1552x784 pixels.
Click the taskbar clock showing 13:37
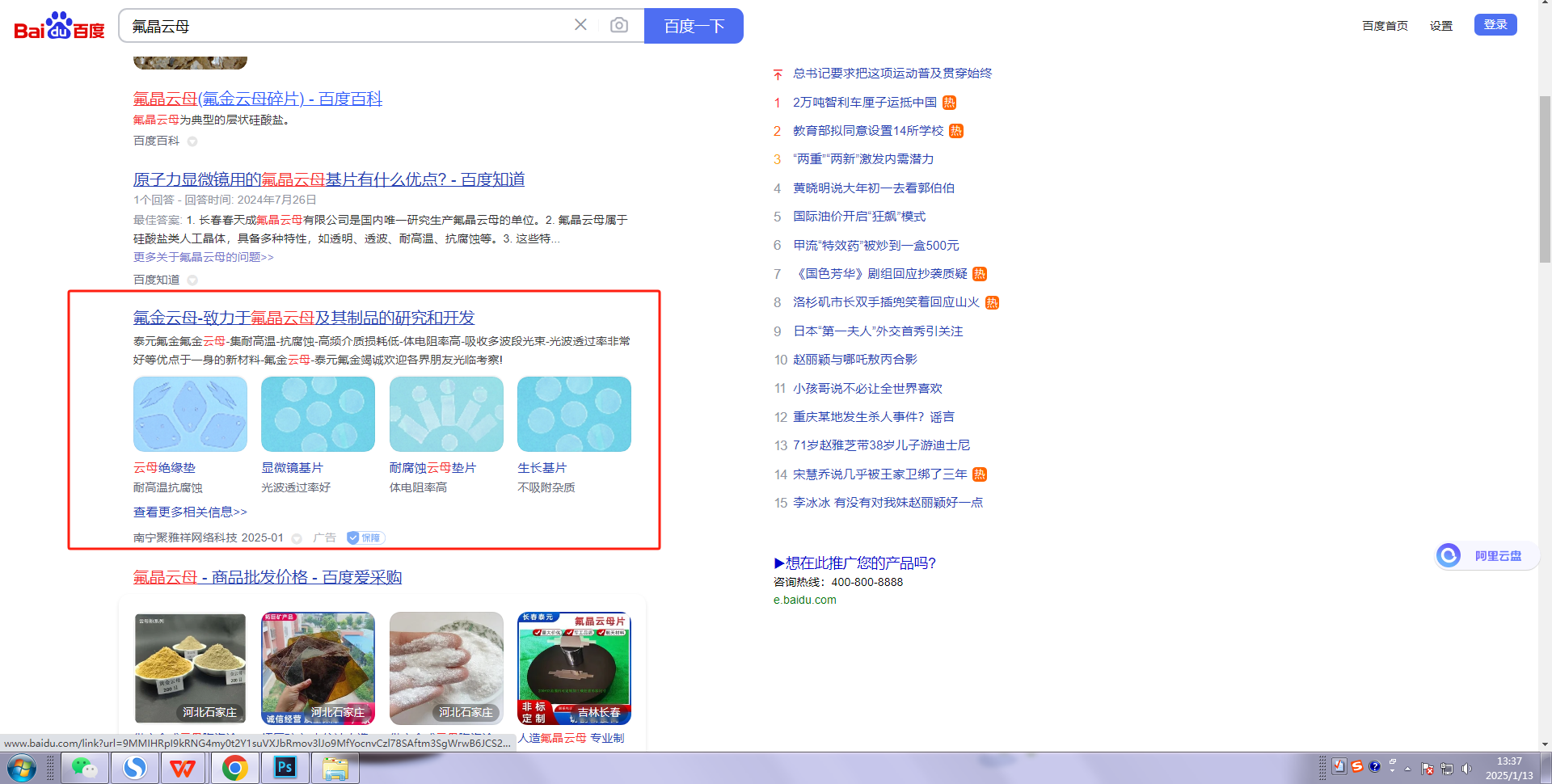pyautogui.click(x=1508, y=768)
